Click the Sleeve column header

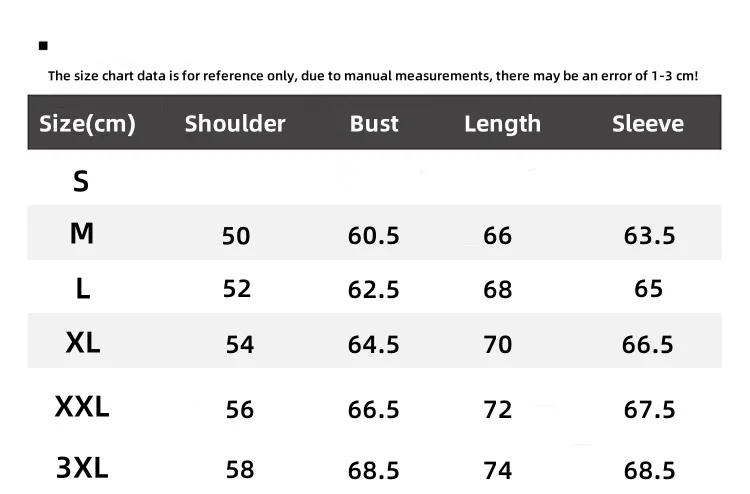point(648,124)
